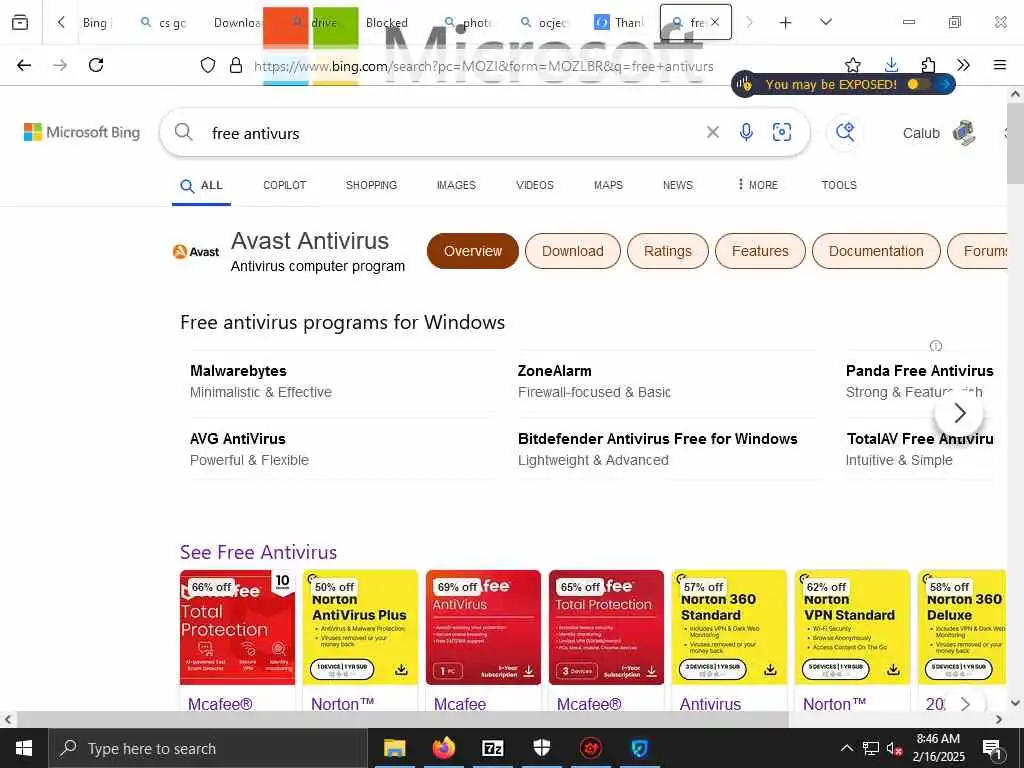
Task: Switch to the COPILOT tab
Action: 284,185
